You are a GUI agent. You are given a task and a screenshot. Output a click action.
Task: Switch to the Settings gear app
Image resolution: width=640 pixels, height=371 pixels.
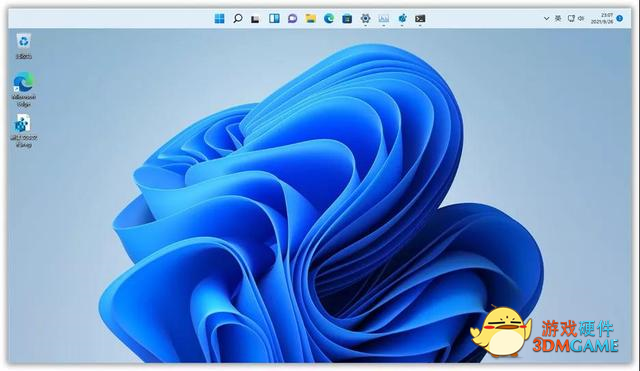coord(365,18)
